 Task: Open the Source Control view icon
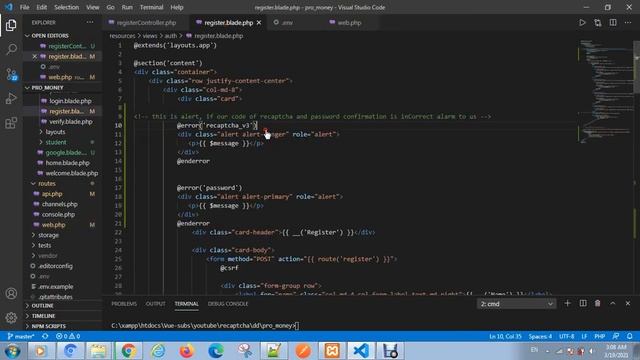(11, 74)
